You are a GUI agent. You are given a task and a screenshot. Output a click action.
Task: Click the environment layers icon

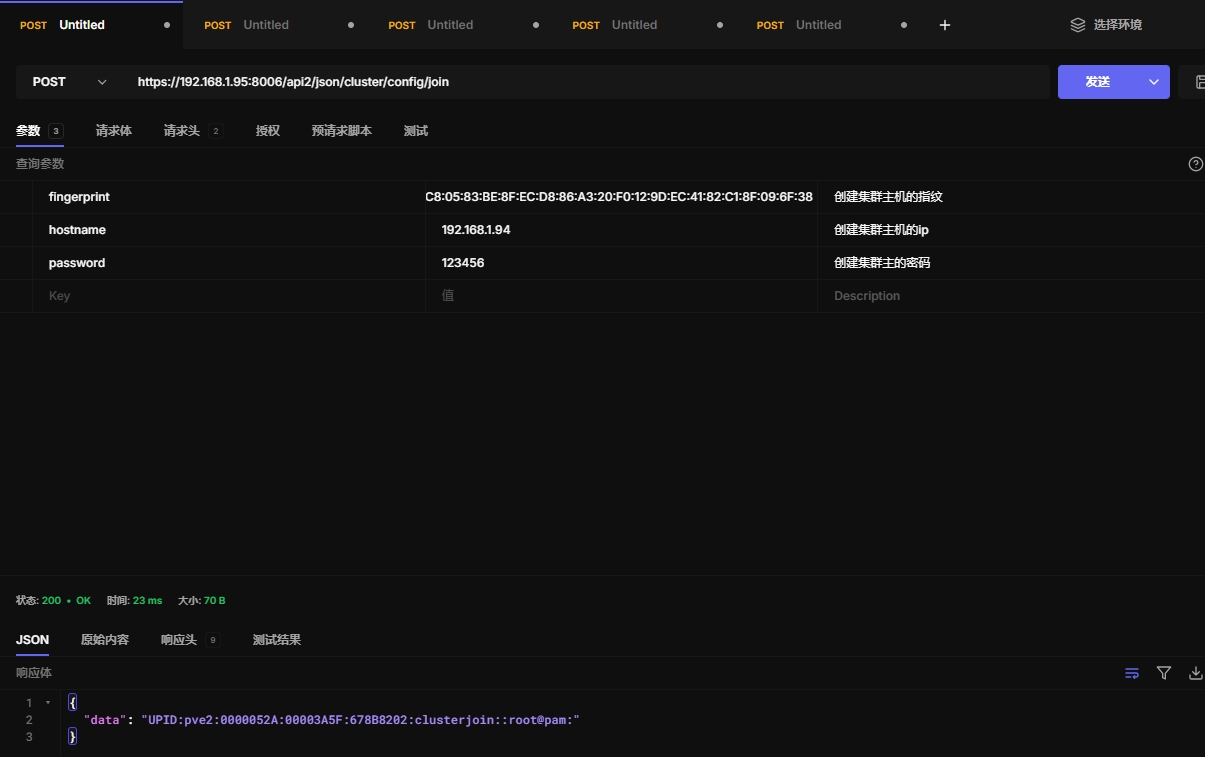point(1077,25)
